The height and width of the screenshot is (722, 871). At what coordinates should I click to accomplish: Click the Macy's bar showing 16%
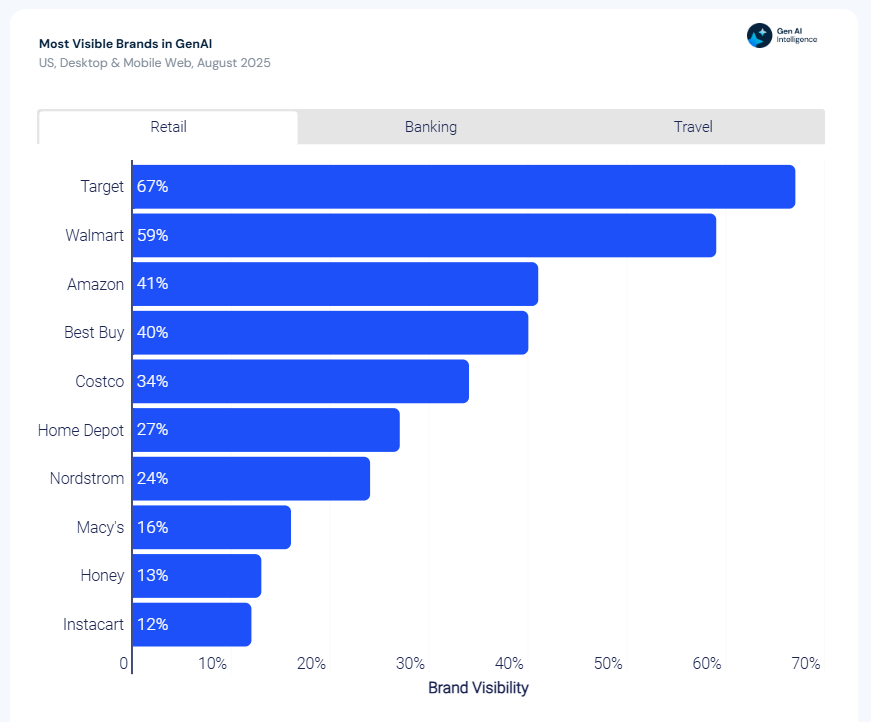[x=210, y=527]
